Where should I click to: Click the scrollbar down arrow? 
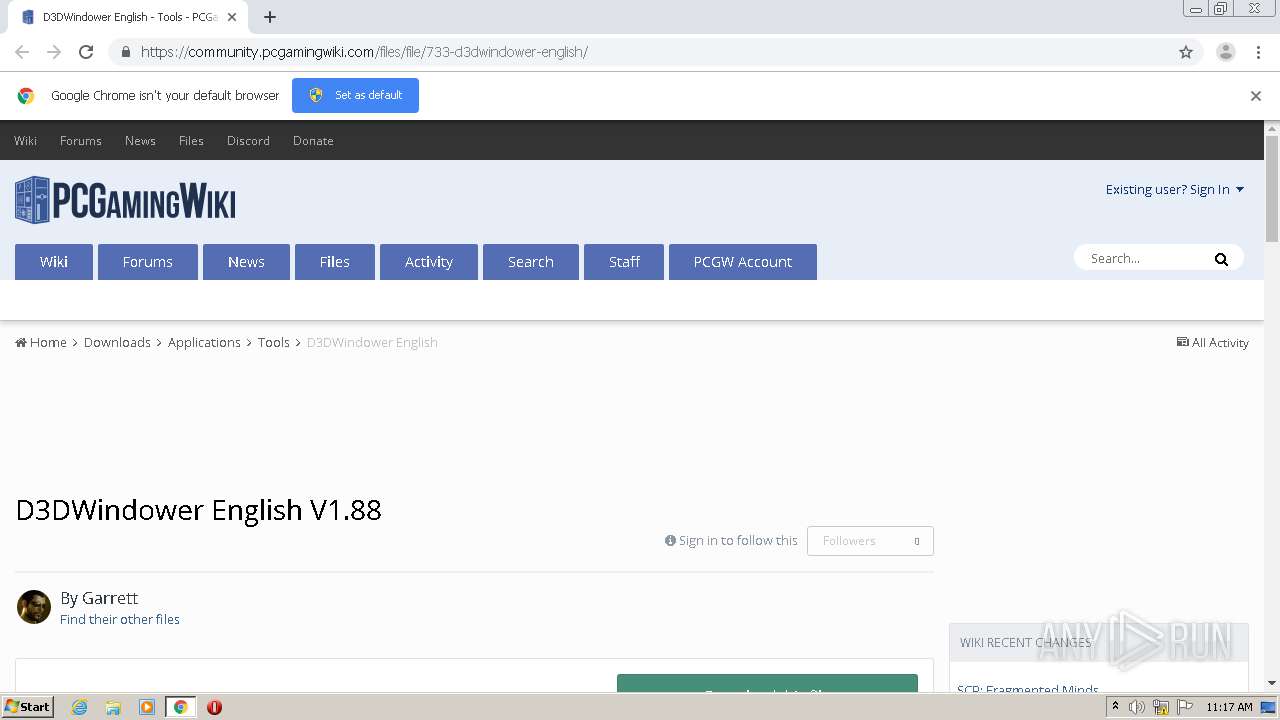1272,684
